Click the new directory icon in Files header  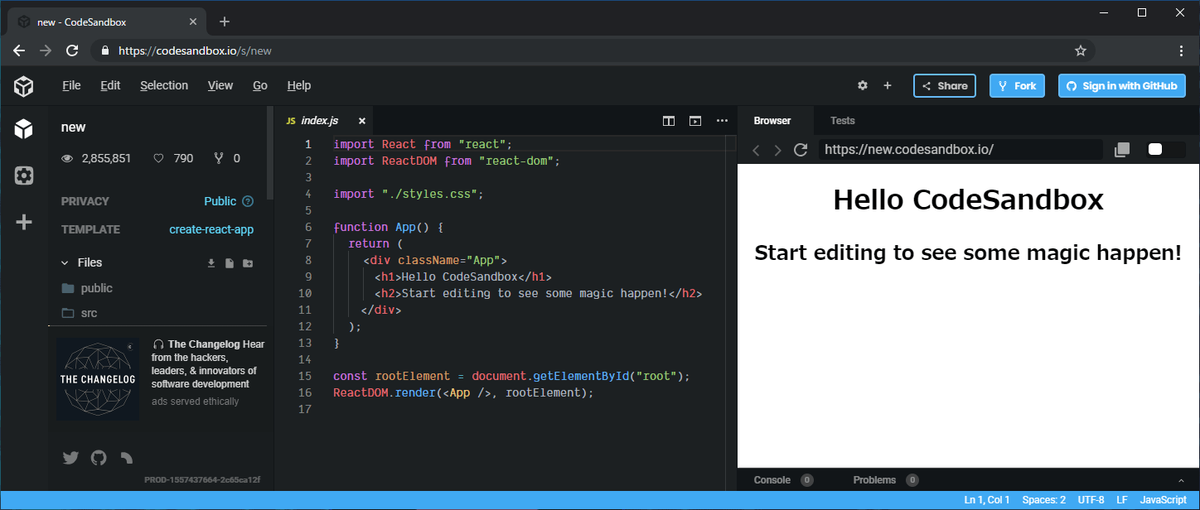[x=248, y=263]
